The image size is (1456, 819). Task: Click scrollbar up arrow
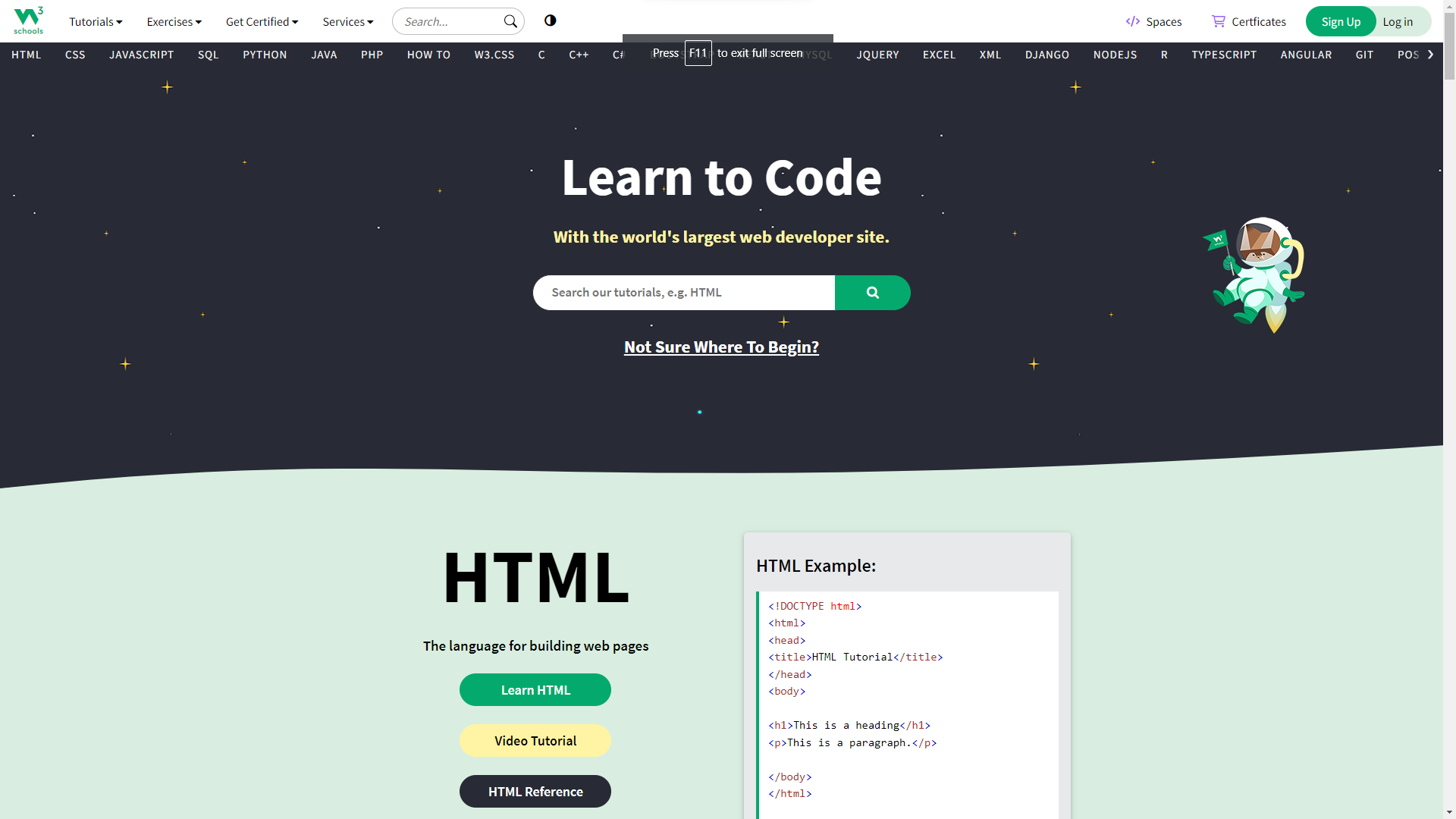(x=1449, y=5)
